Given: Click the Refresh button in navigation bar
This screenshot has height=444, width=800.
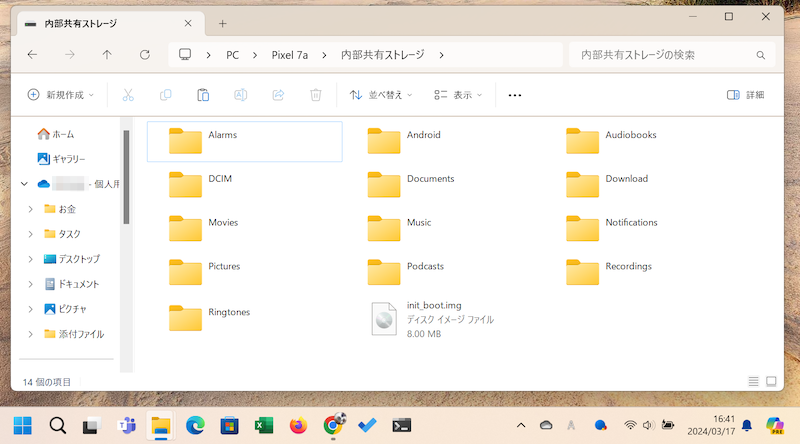Looking at the screenshot, I should 145,55.
